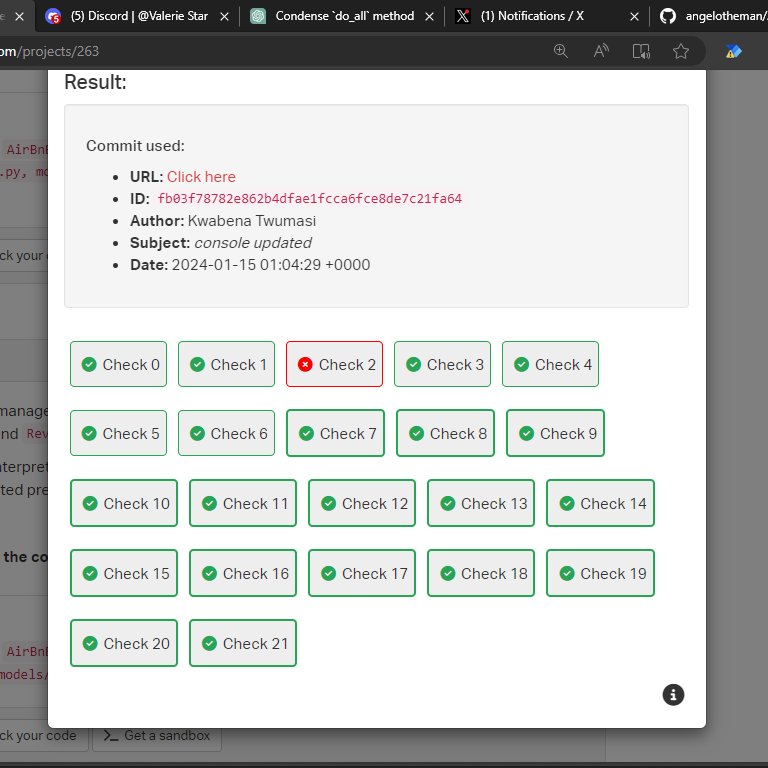
Task: Add page to favorites with star icon
Action: click(681, 51)
